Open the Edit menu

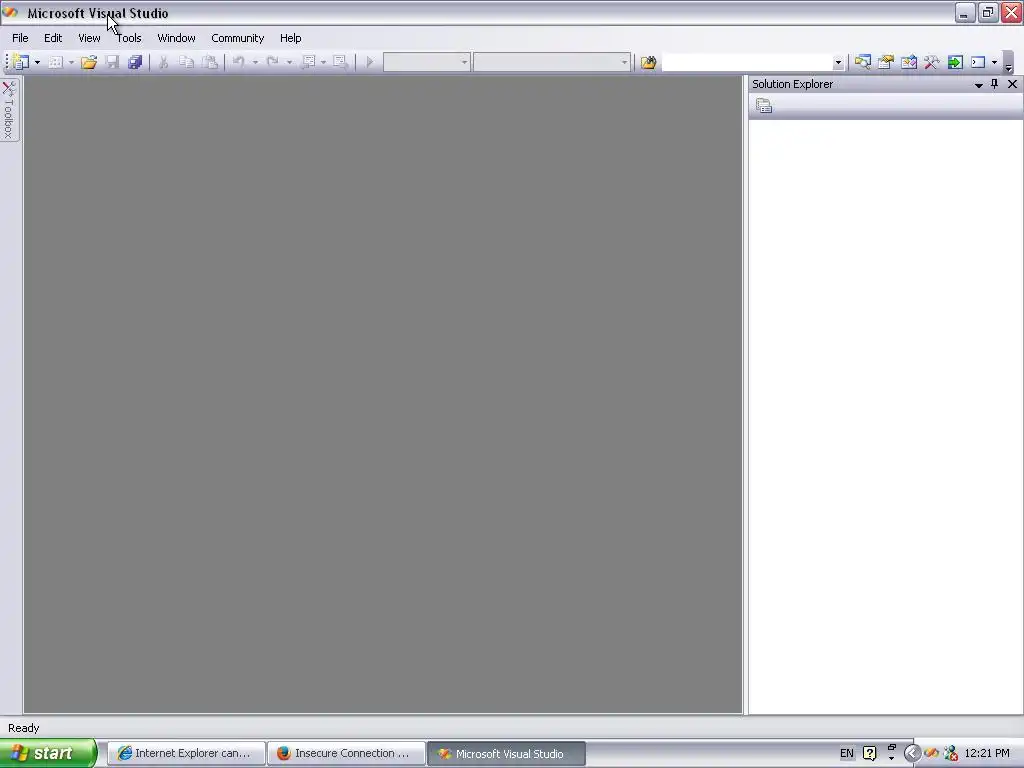tap(53, 38)
